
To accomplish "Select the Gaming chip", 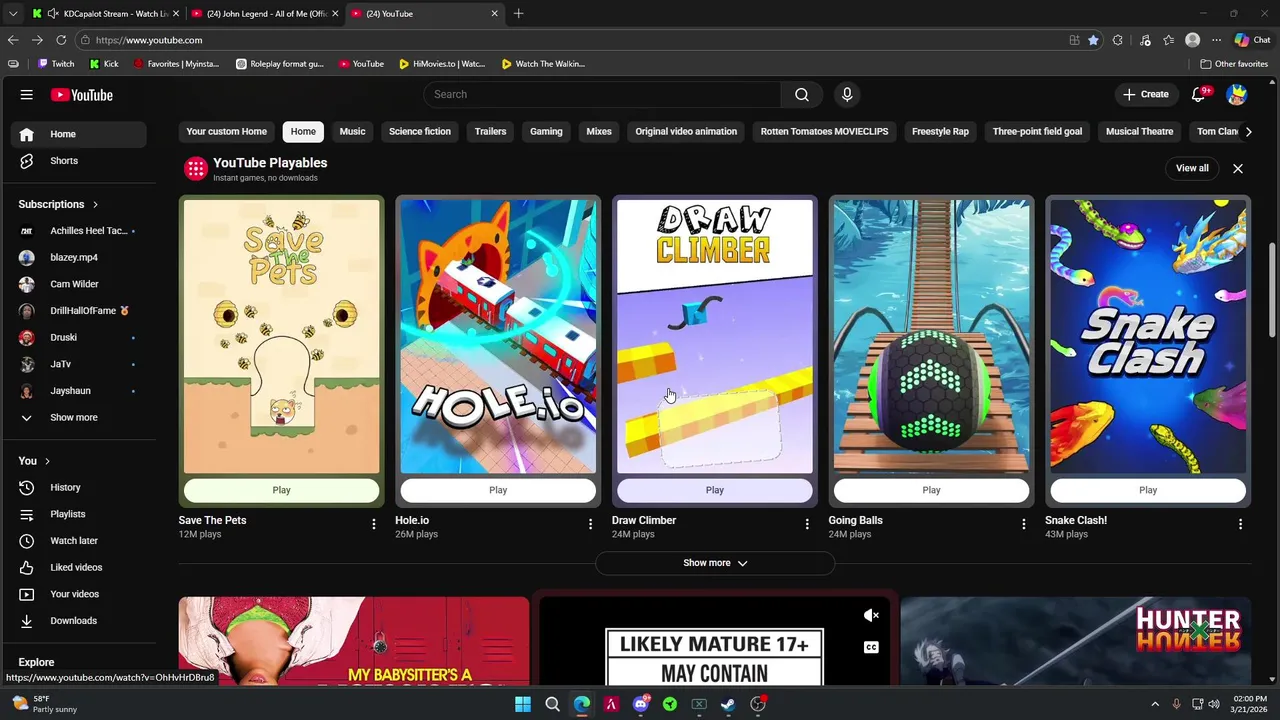I will 546,132.
